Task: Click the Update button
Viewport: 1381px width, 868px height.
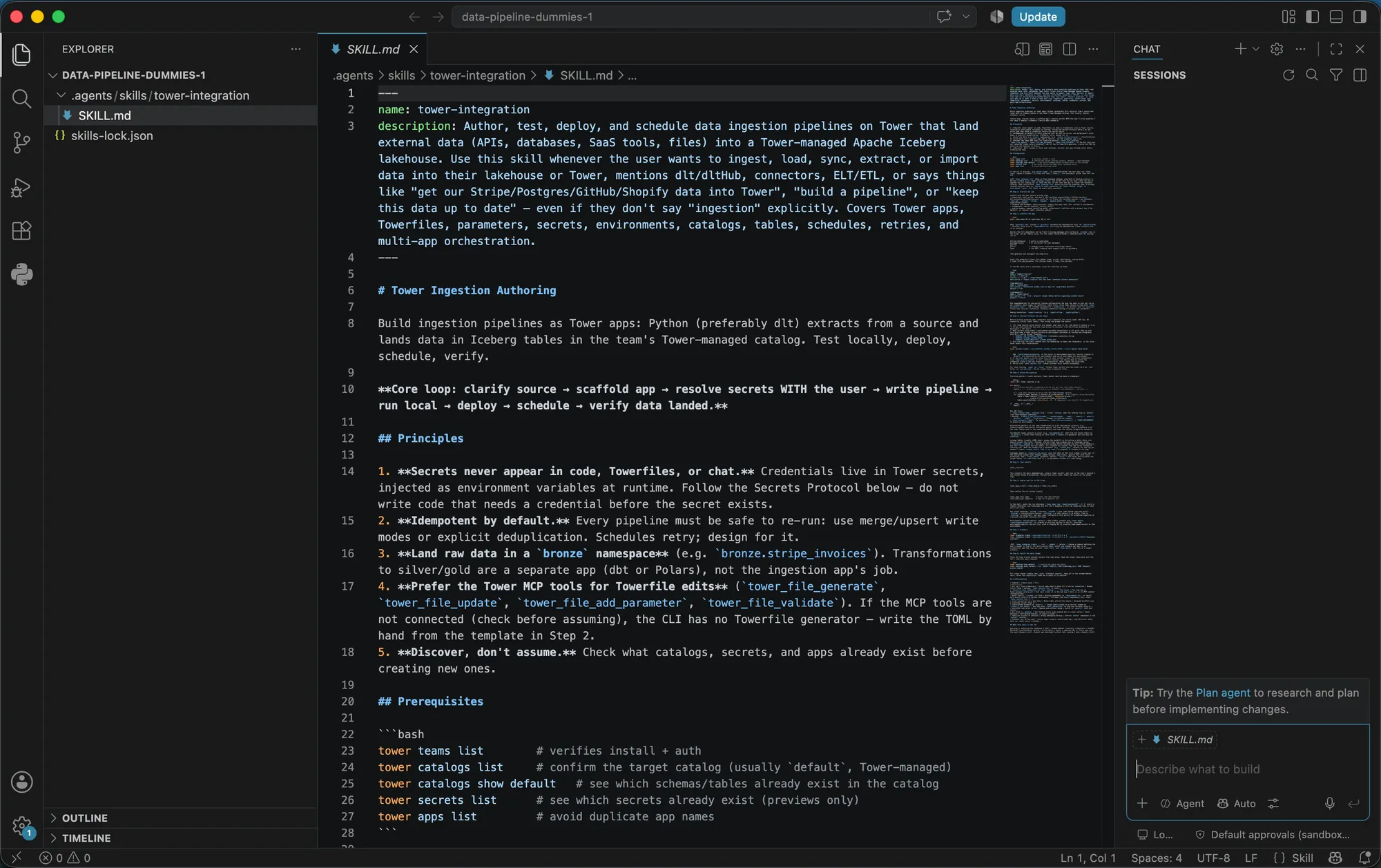Action: pos(1038,17)
